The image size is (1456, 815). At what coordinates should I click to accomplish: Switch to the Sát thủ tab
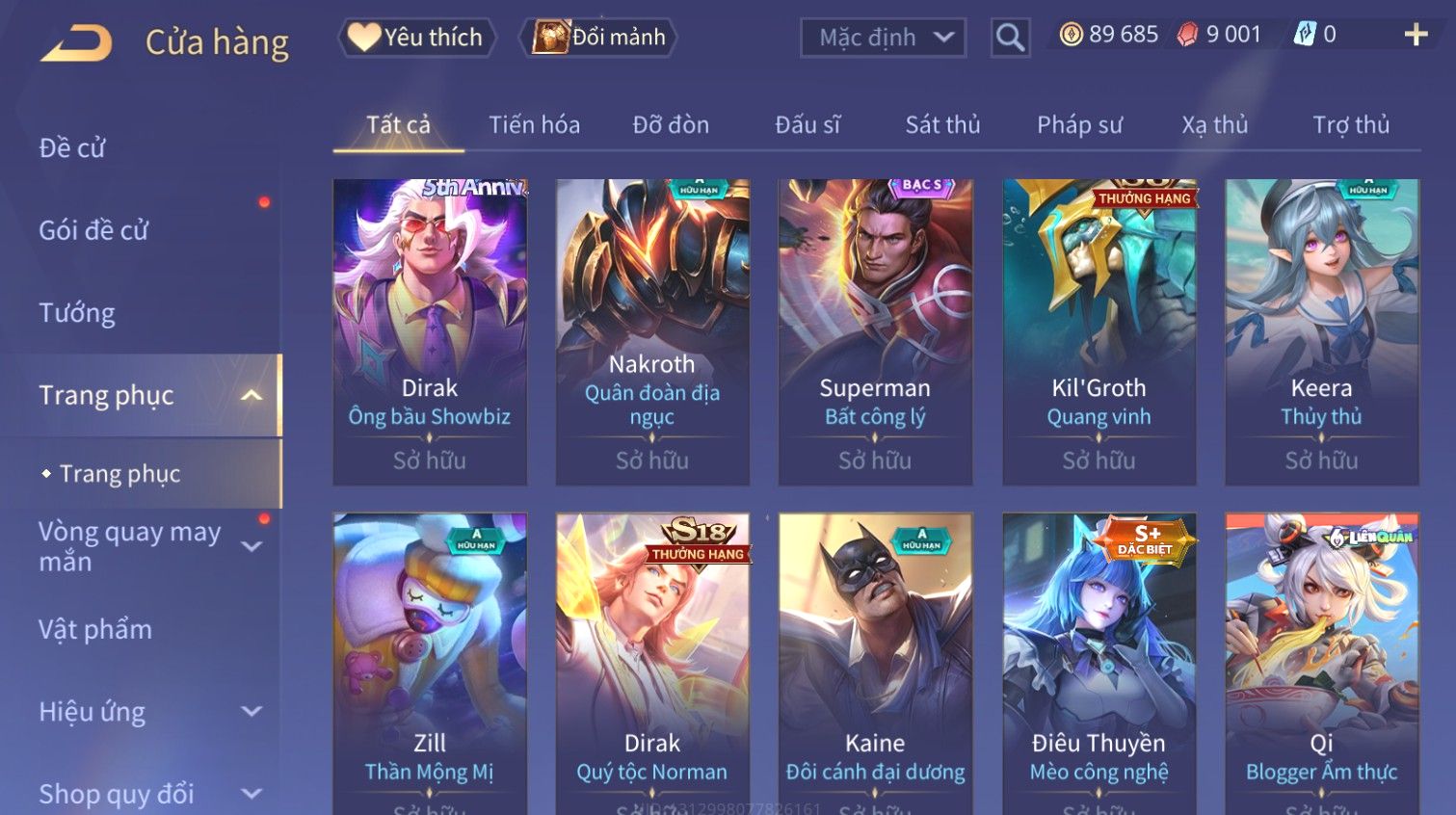point(942,125)
